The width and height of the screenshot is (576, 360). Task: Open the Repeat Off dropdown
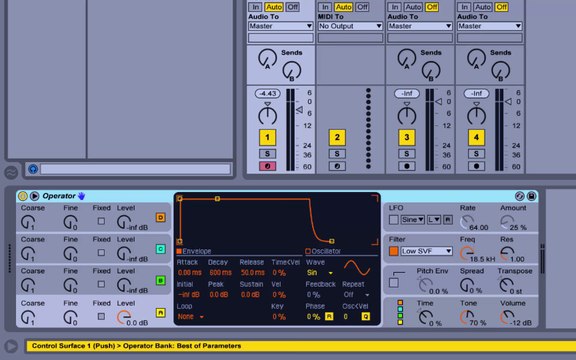pyautogui.click(x=356, y=295)
